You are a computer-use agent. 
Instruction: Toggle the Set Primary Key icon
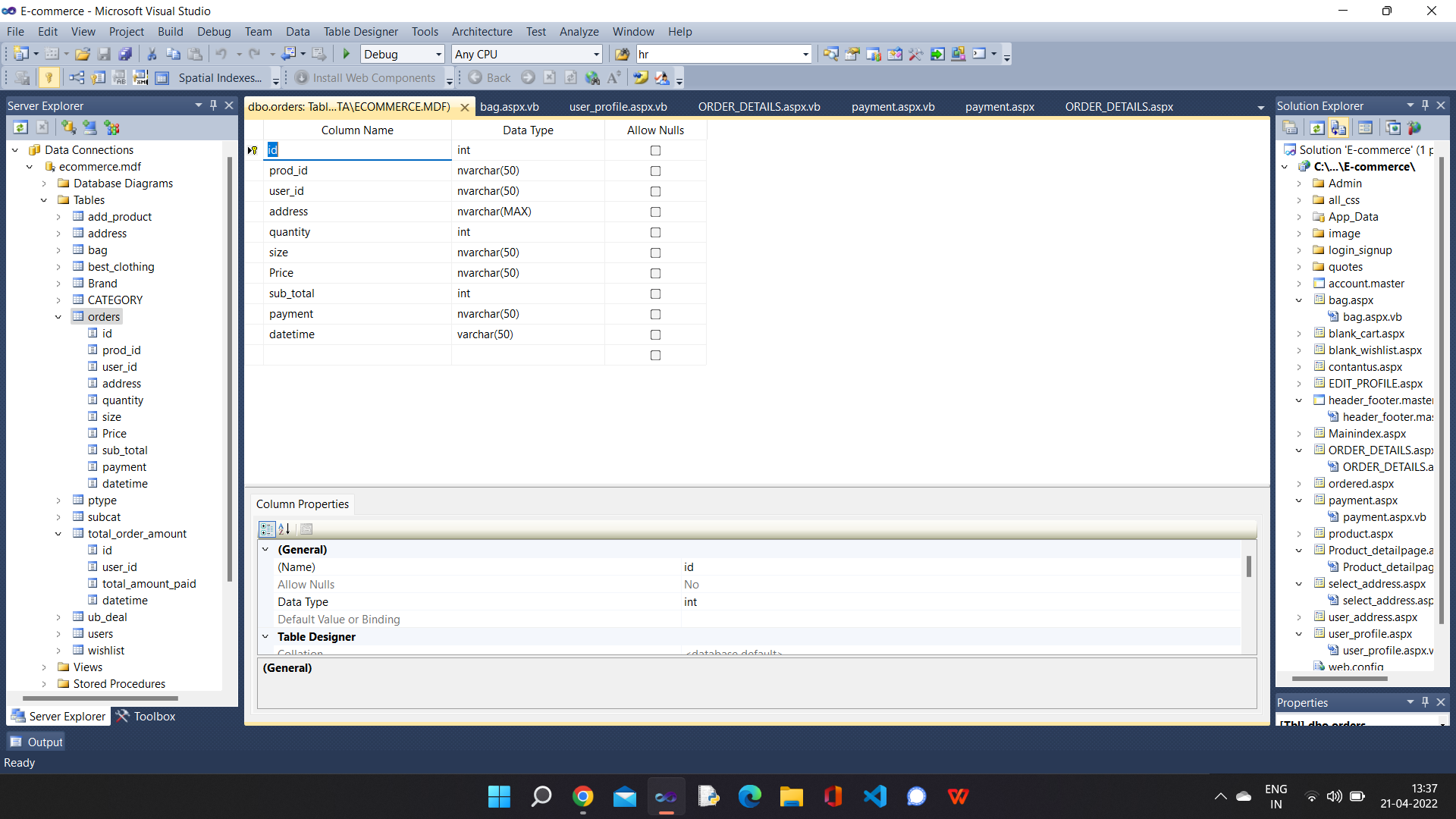pos(49,77)
